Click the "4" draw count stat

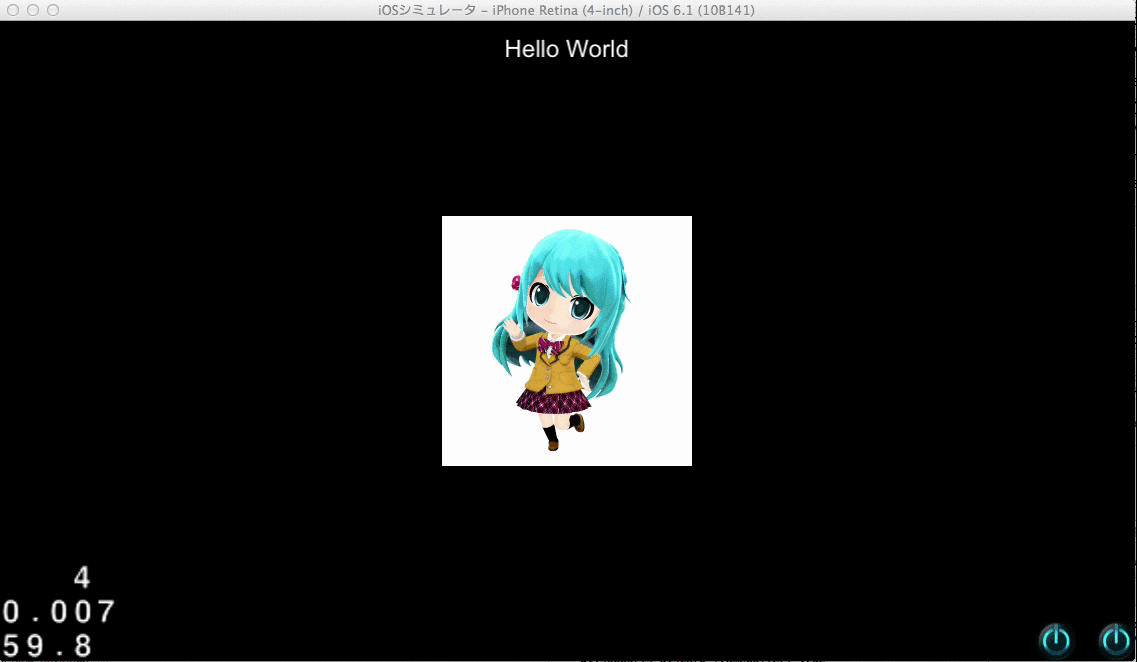point(82,578)
